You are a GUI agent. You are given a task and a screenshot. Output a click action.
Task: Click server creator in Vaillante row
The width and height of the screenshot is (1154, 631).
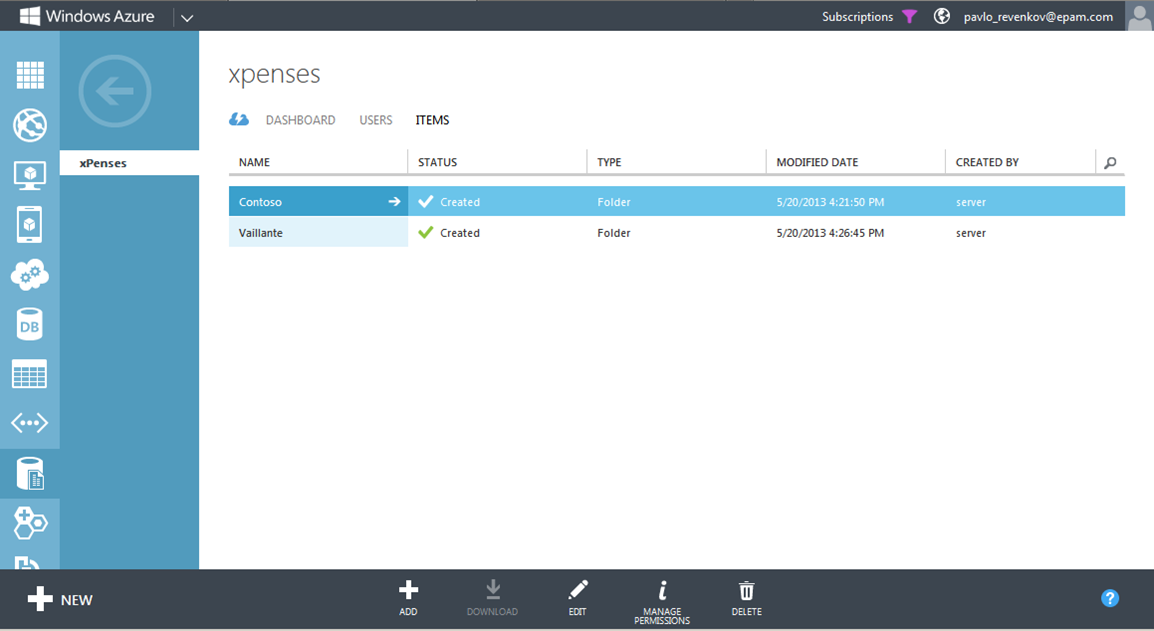[x=971, y=233]
